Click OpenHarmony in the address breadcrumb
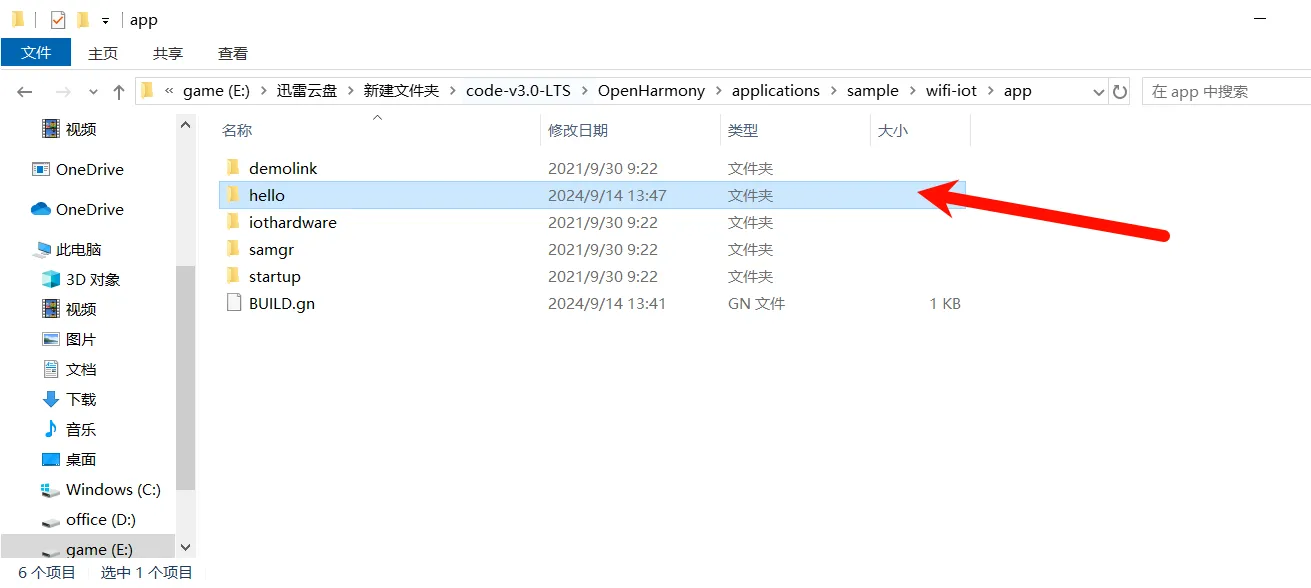 (x=651, y=91)
